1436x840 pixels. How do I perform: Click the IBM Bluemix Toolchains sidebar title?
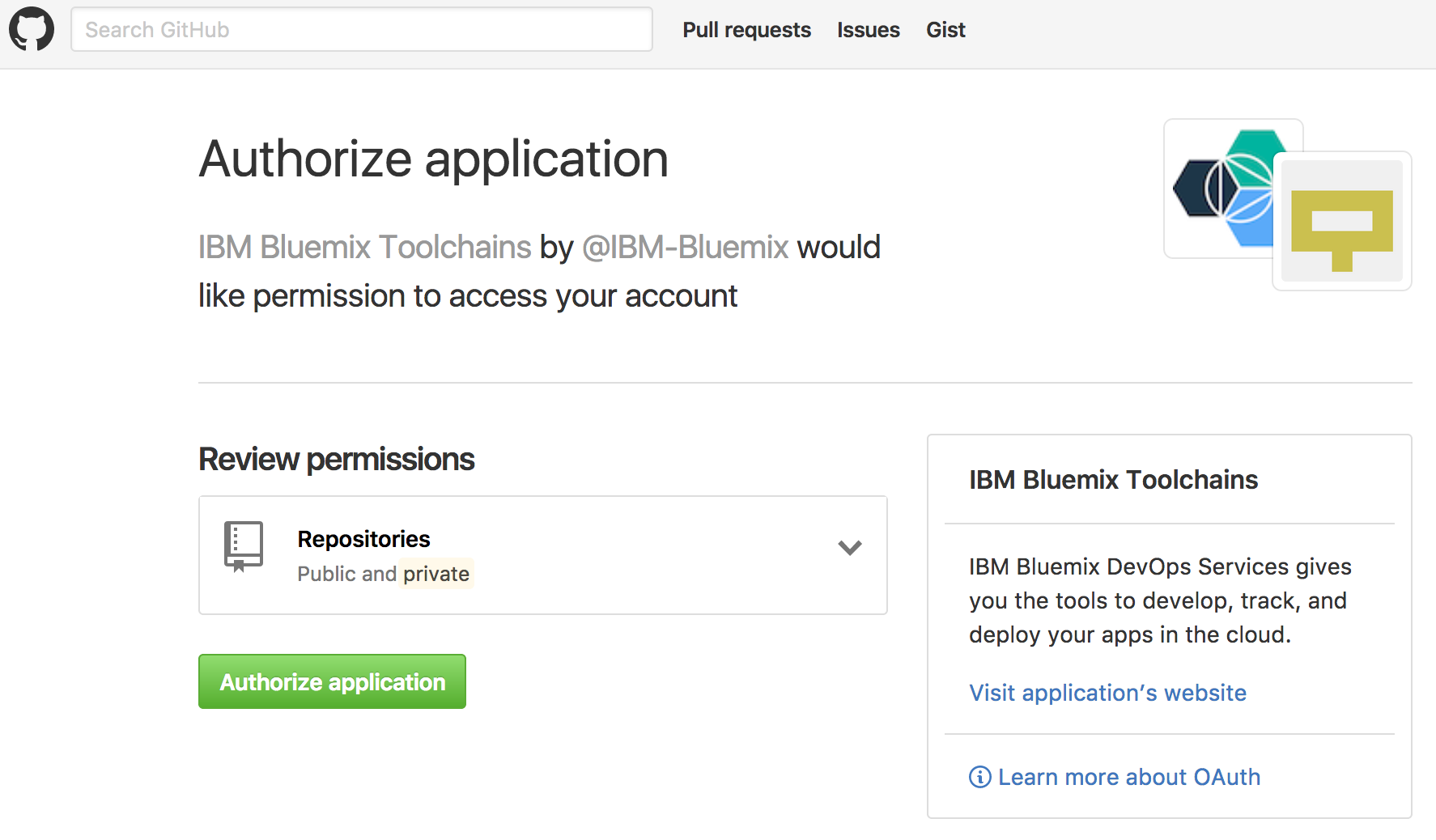coord(1113,480)
